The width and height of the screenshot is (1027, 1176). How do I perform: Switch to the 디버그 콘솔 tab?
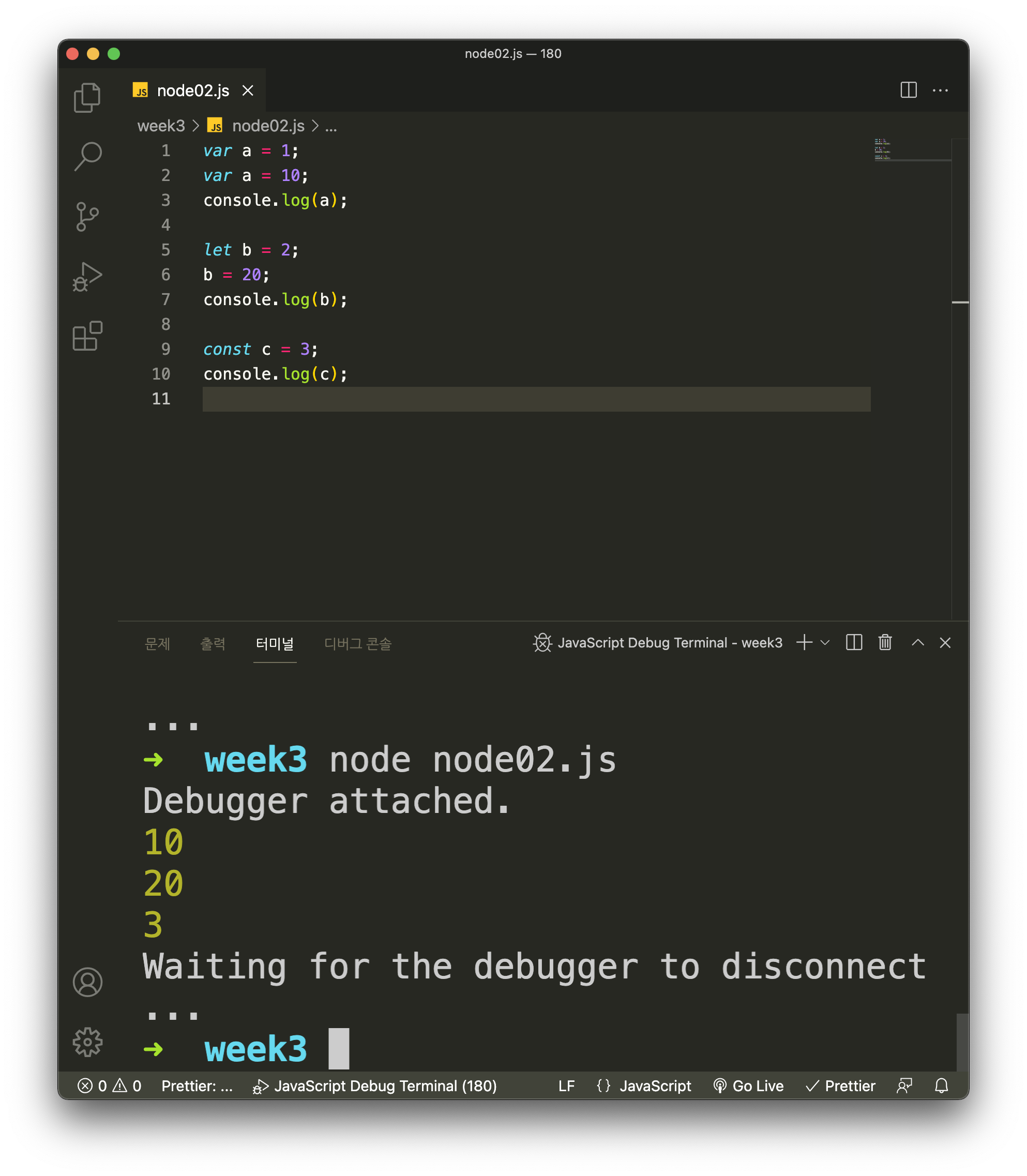pyautogui.click(x=358, y=643)
